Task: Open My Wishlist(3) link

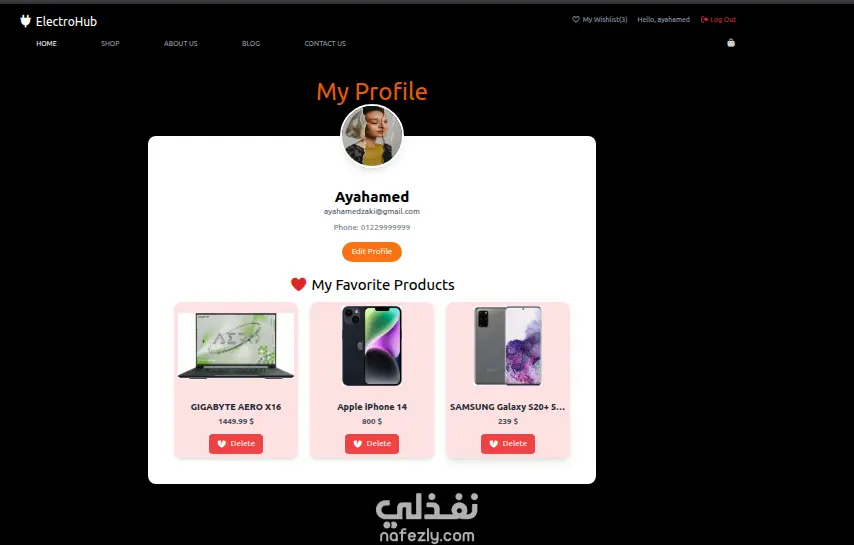Action: 600,19
